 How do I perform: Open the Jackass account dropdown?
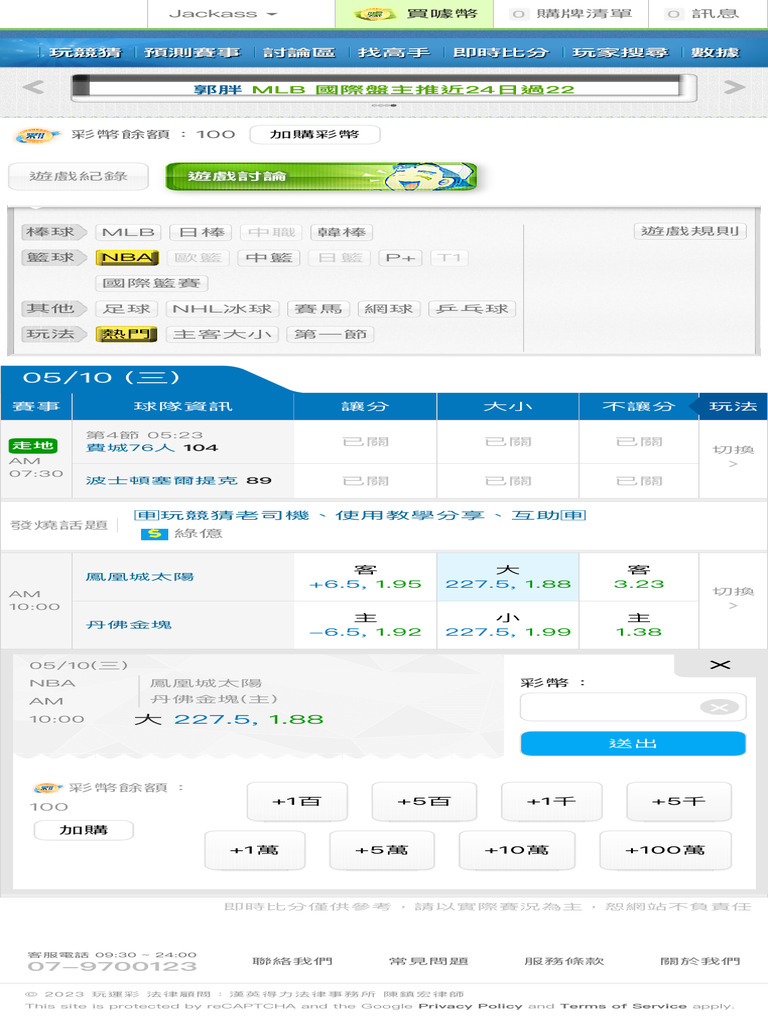223,14
